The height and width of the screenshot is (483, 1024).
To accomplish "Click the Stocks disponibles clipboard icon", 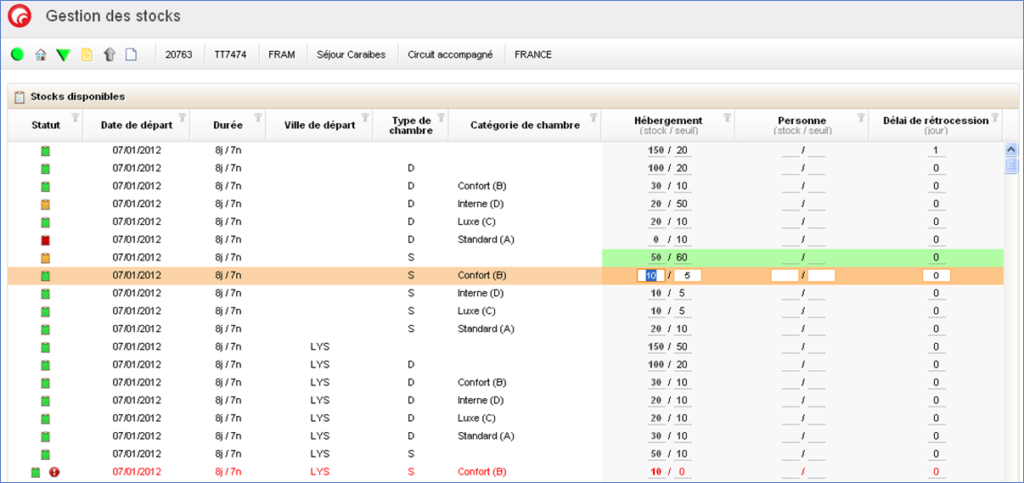I will [19, 97].
